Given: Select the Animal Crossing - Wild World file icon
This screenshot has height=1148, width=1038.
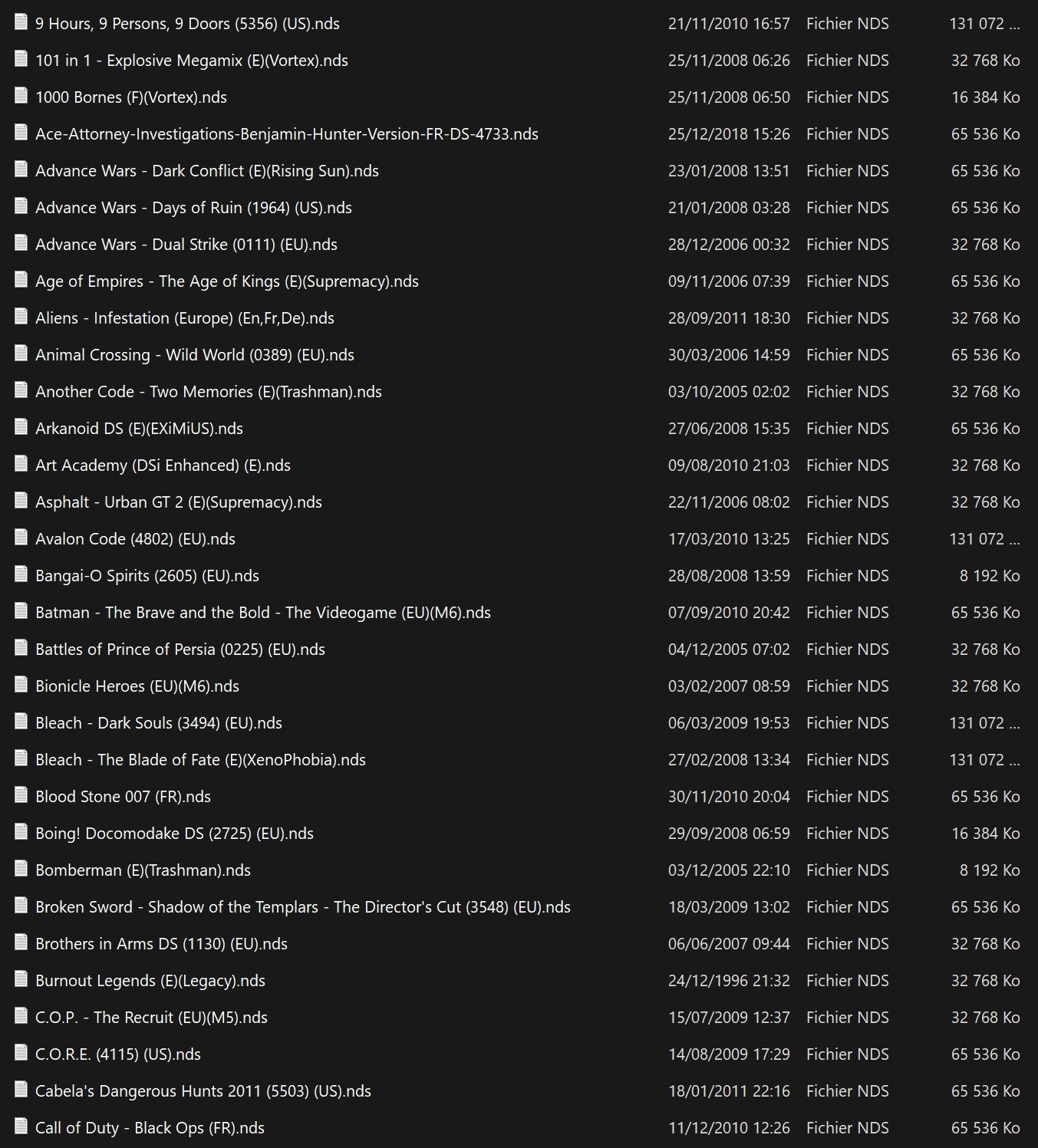Looking at the screenshot, I should 21,354.
